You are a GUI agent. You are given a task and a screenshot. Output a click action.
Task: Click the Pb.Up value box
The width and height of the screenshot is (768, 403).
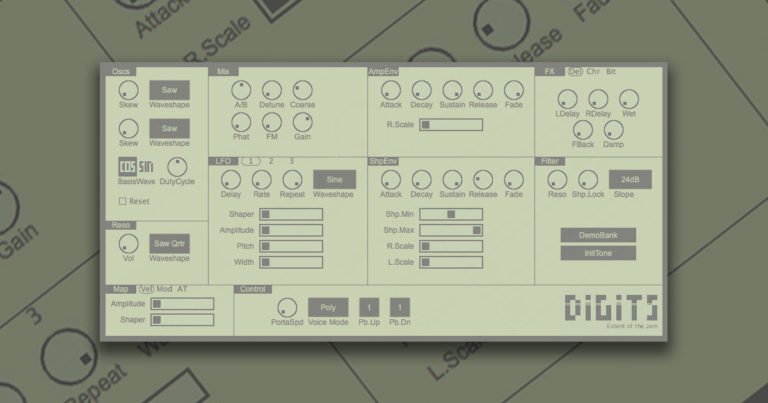coord(369,308)
